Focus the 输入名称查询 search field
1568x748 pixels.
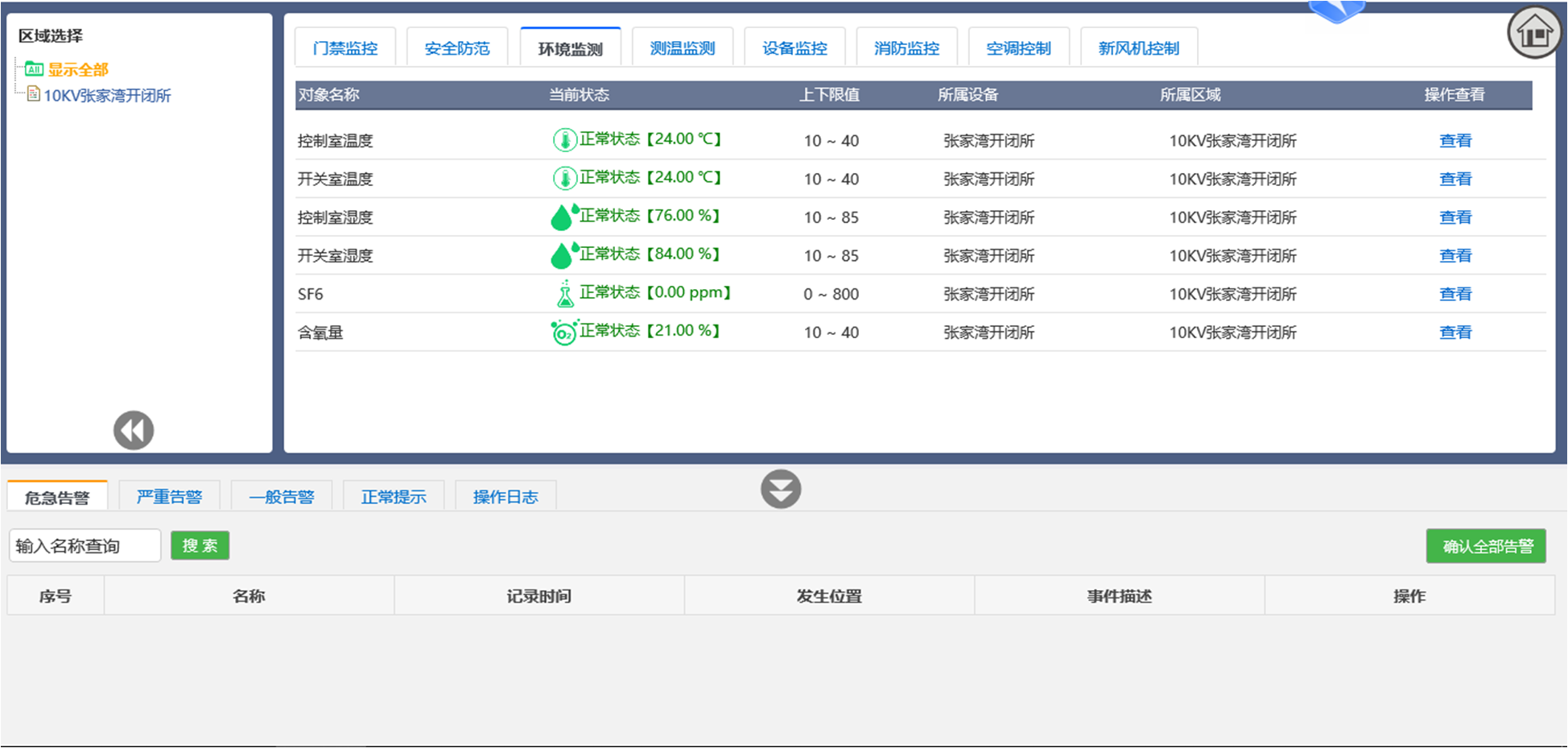click(85, 545)
